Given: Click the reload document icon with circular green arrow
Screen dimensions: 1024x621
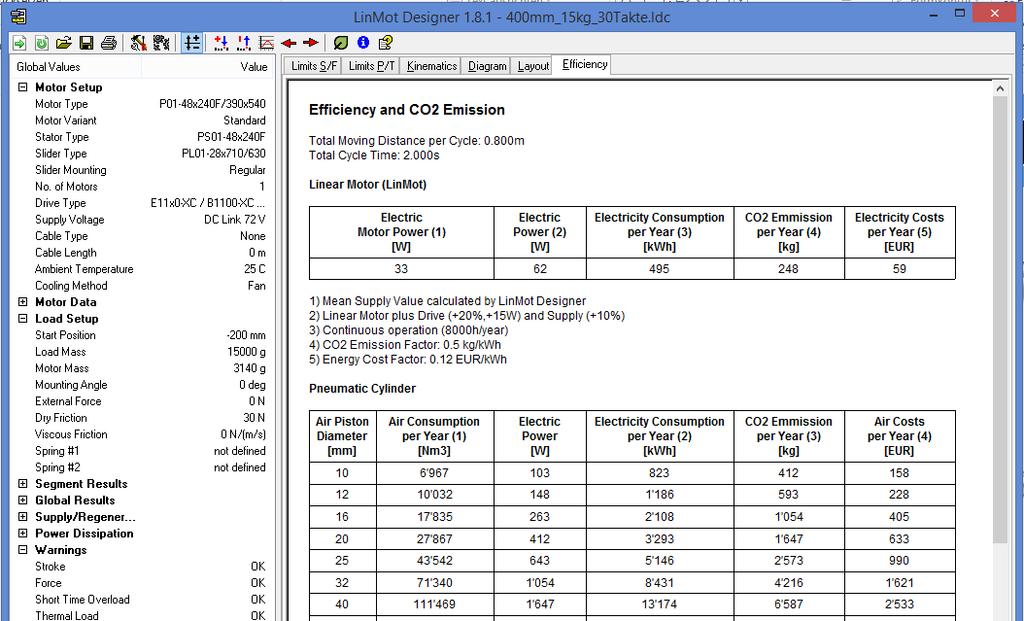Looking at the screenshot, I should pyautogui.click(x=41, y=43).
